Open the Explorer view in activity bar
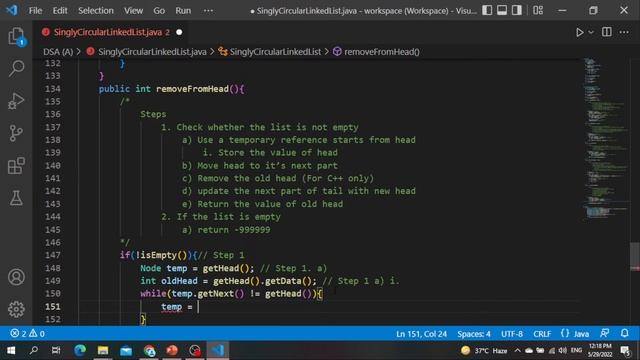The width and height of the screenshot is (640, 360). 16,36
